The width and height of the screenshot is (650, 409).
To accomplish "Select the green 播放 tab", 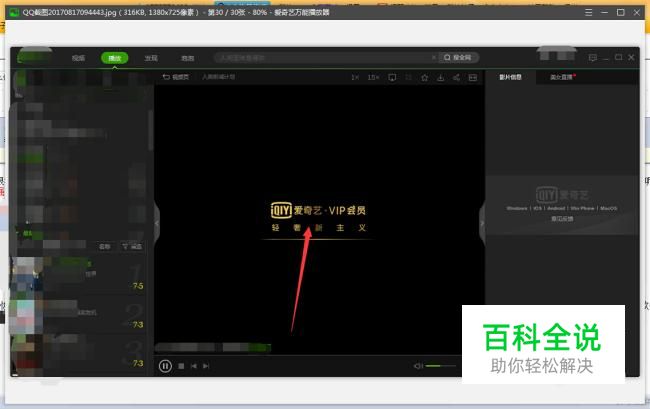I will 114,58.
